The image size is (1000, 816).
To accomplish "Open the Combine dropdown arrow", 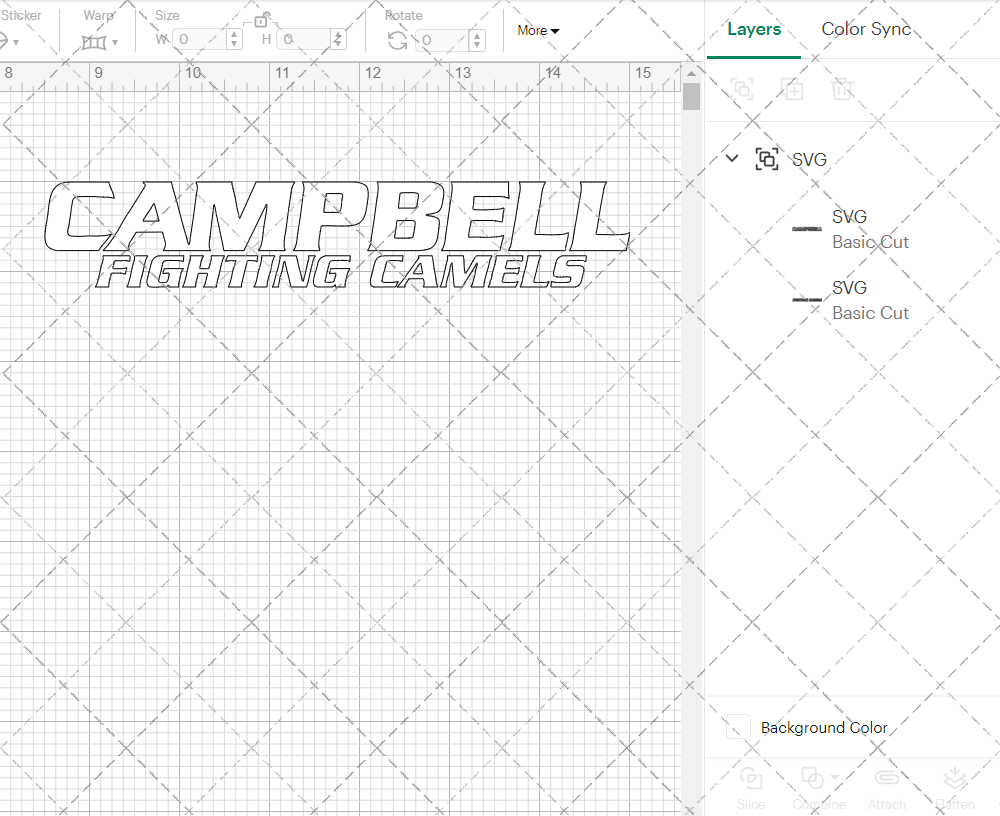I will pyautogui.click(x=833, y=779).
